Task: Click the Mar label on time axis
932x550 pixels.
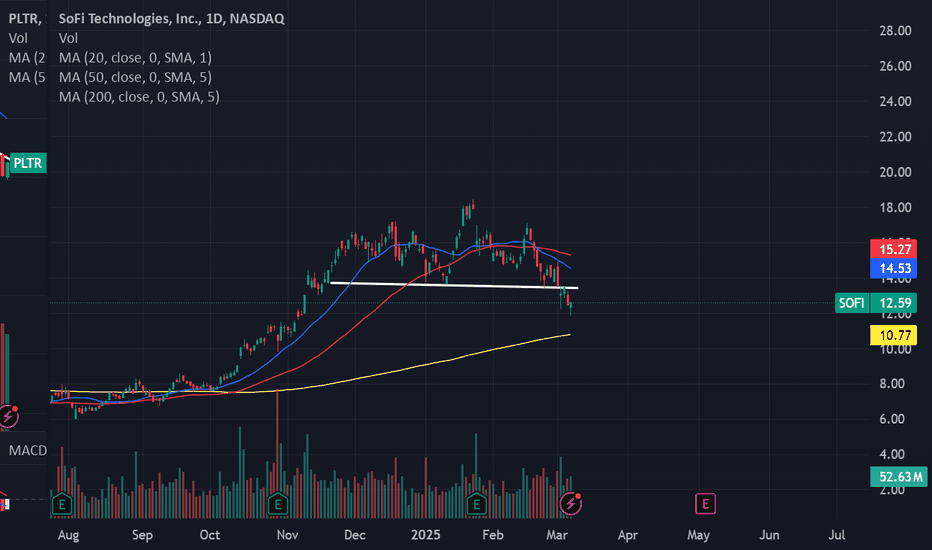Action: click(557, 535)
